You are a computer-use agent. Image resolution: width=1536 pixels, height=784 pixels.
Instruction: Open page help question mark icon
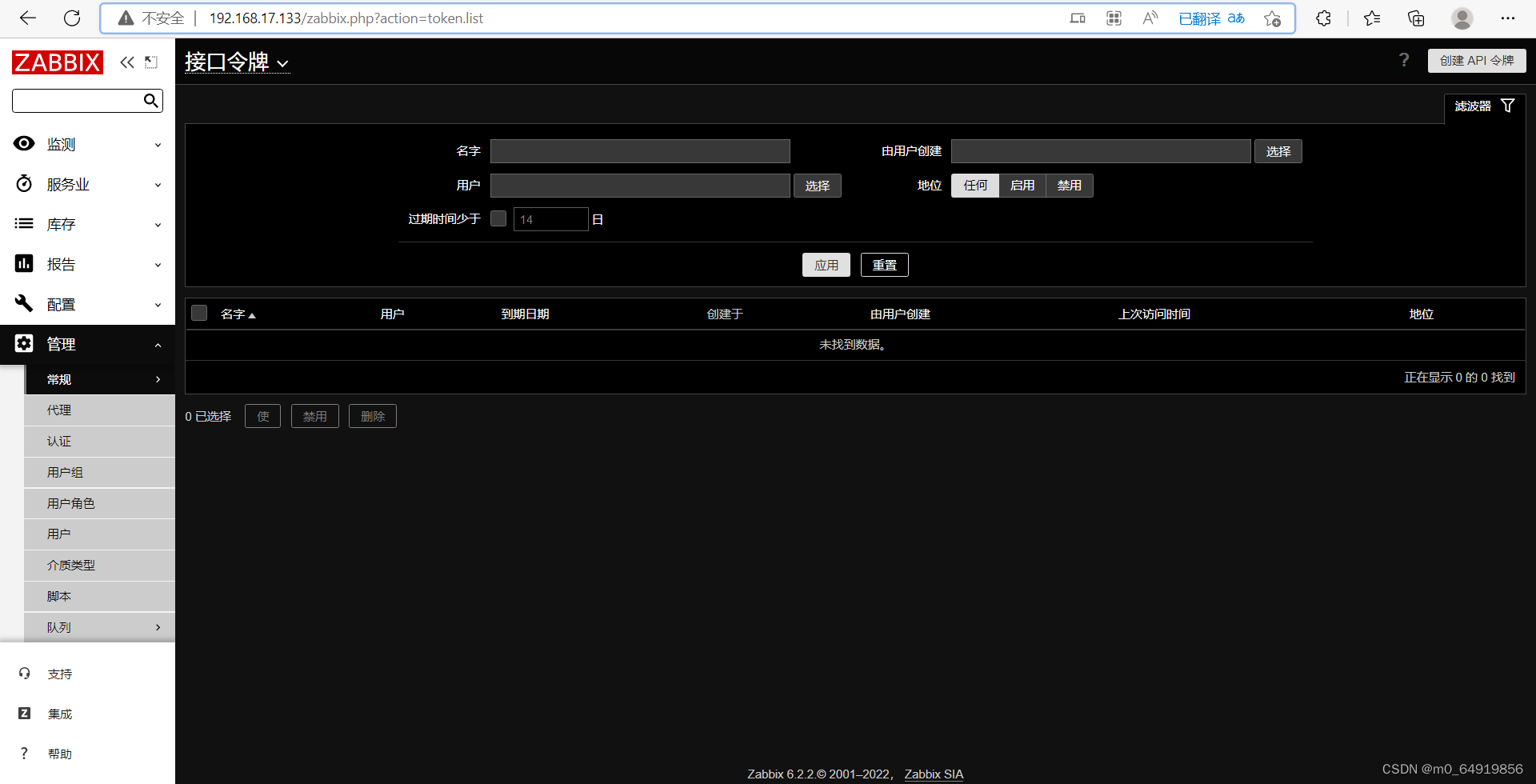(x=1404, y=60)
